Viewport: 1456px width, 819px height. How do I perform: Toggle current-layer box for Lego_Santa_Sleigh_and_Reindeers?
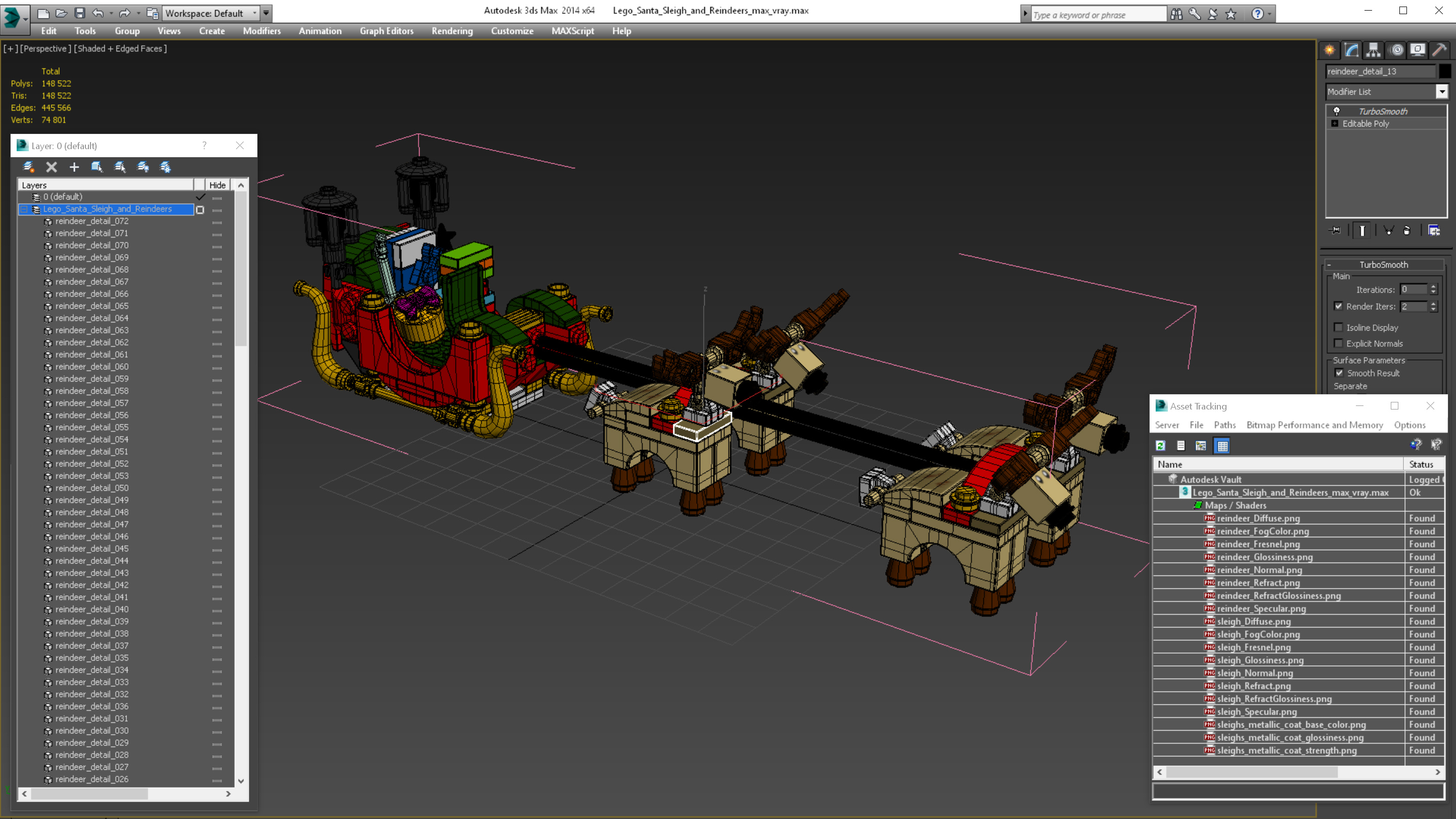click(200, 210)
